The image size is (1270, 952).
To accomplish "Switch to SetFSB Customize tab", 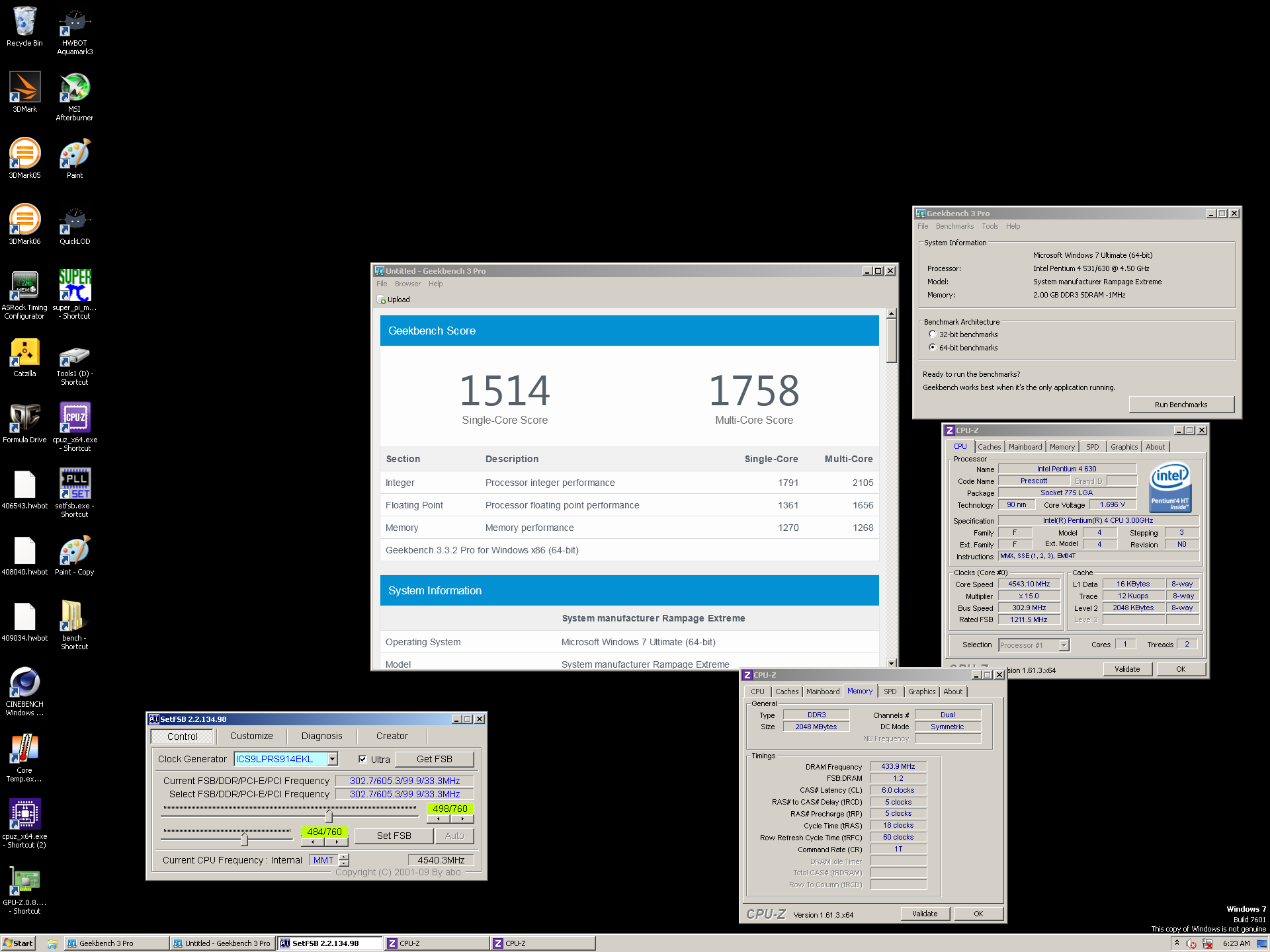I will pyautogui.click(x=251, y=736).
